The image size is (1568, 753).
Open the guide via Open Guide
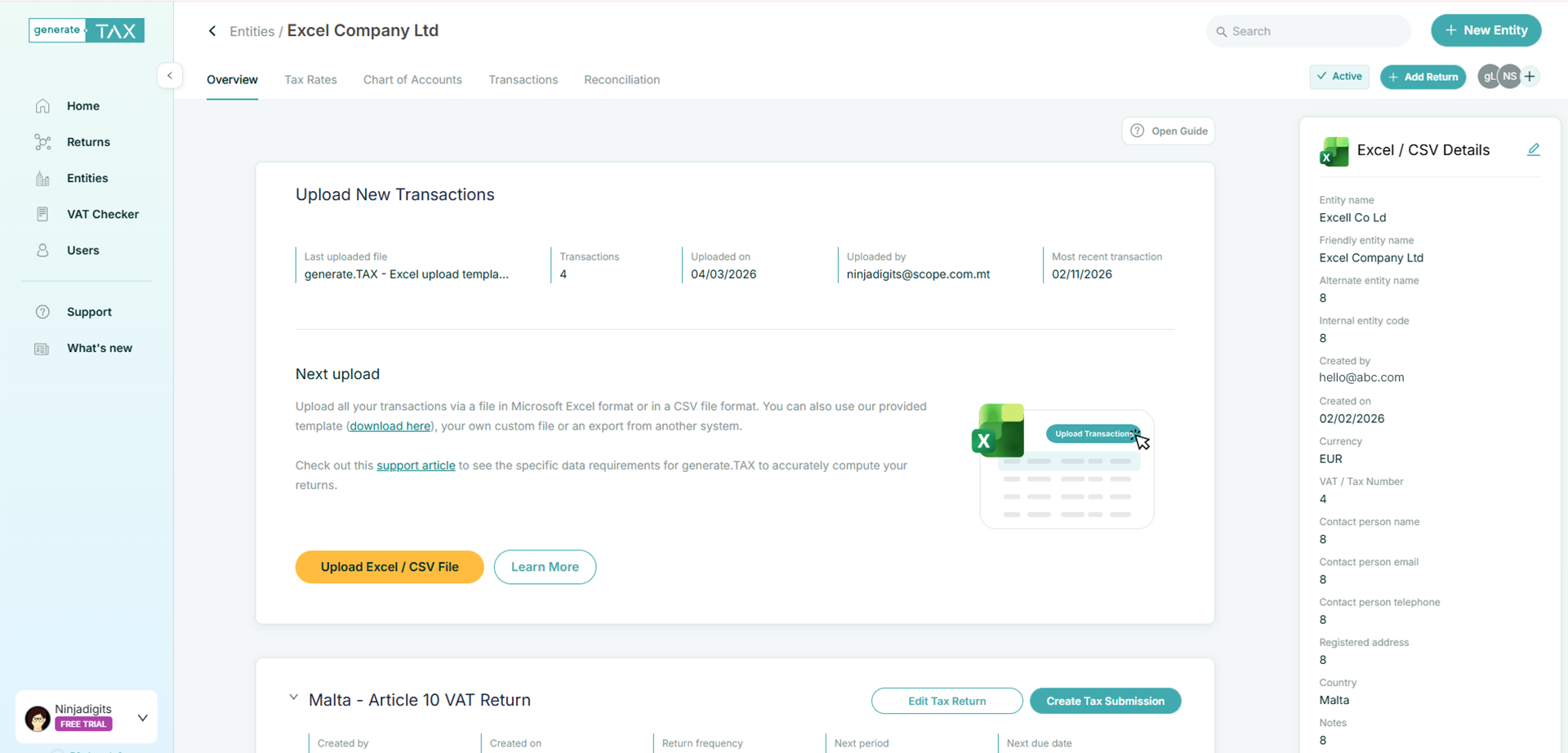click(1168, 131)
